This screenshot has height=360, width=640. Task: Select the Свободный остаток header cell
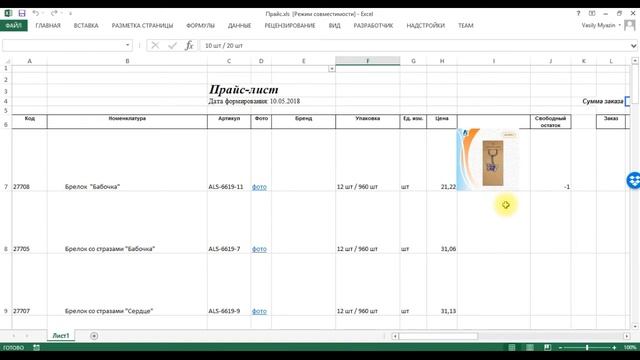click(x=551, y=122)
